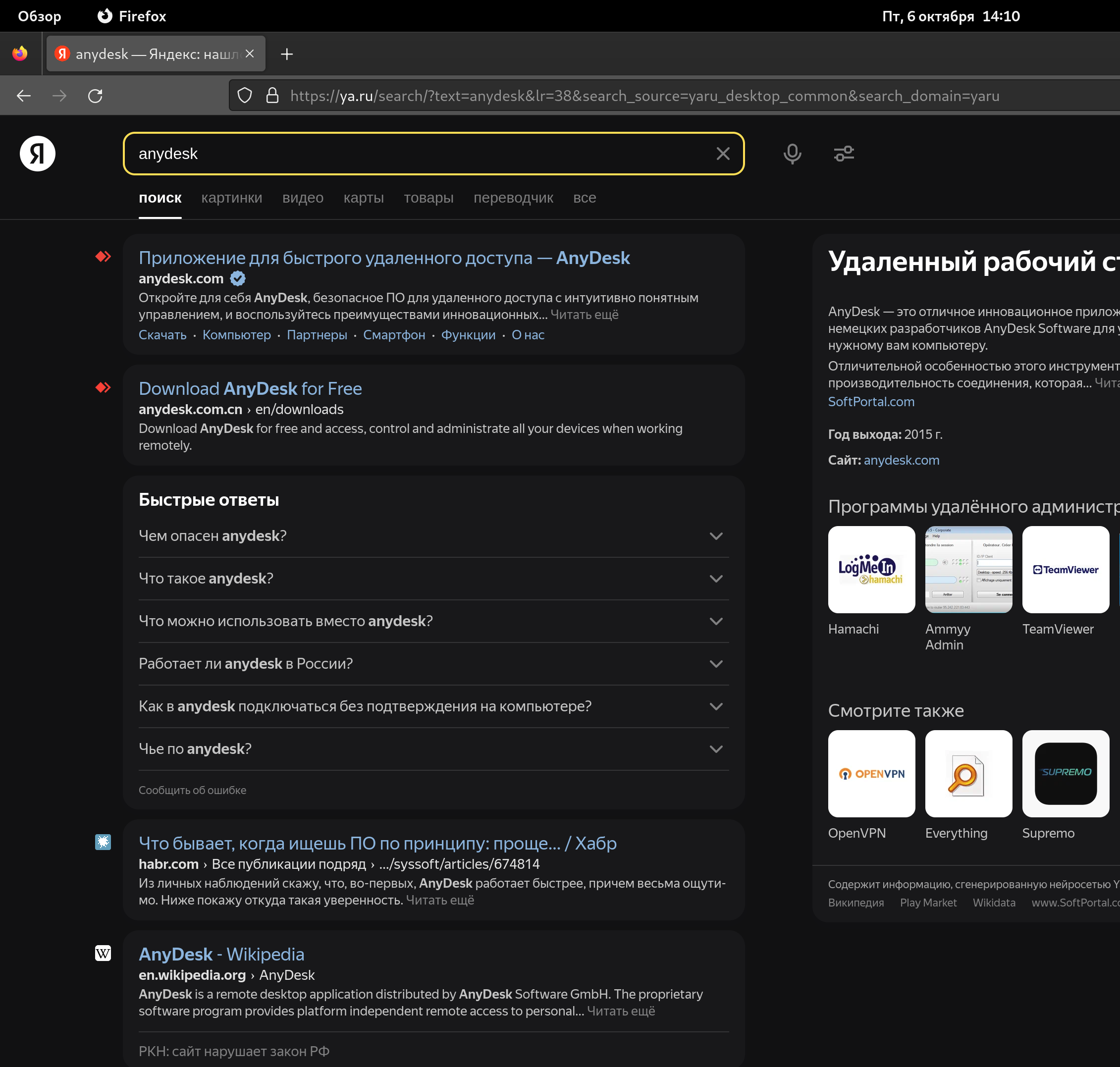Open 'Download AnyDesk for Free' result
Viewport: 1120px width, 1067px height.
coord(250,388)
